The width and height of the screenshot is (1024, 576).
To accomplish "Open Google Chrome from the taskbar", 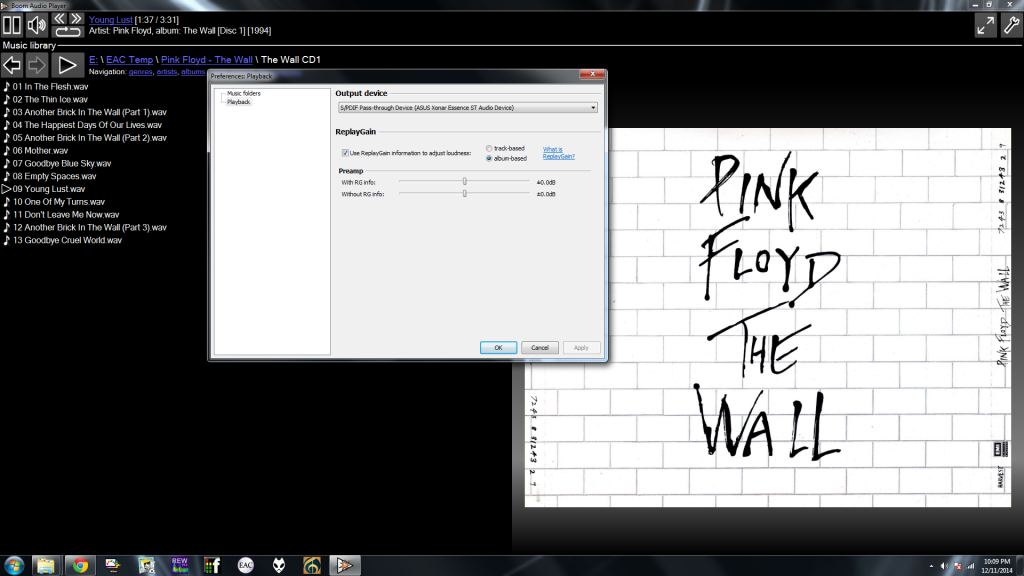I will tap(79, 565).
